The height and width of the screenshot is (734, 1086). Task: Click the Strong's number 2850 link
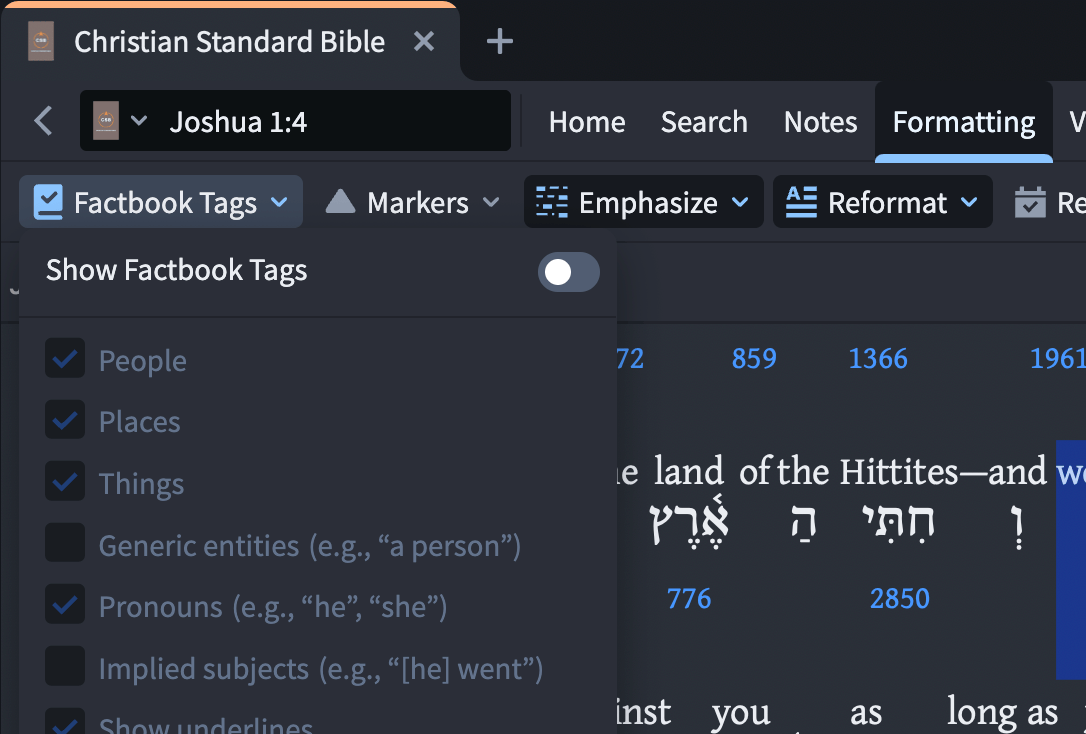[x=899, y=598]
